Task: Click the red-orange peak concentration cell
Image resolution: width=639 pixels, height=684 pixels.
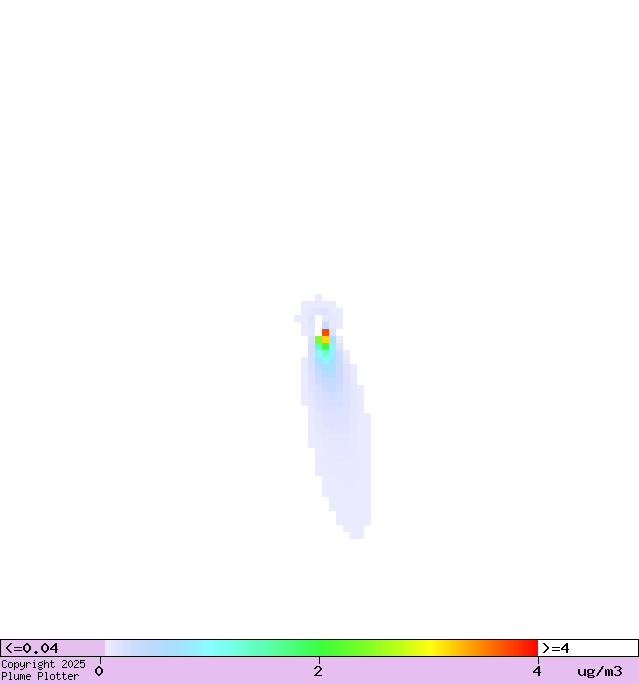Action: point(325,332)
